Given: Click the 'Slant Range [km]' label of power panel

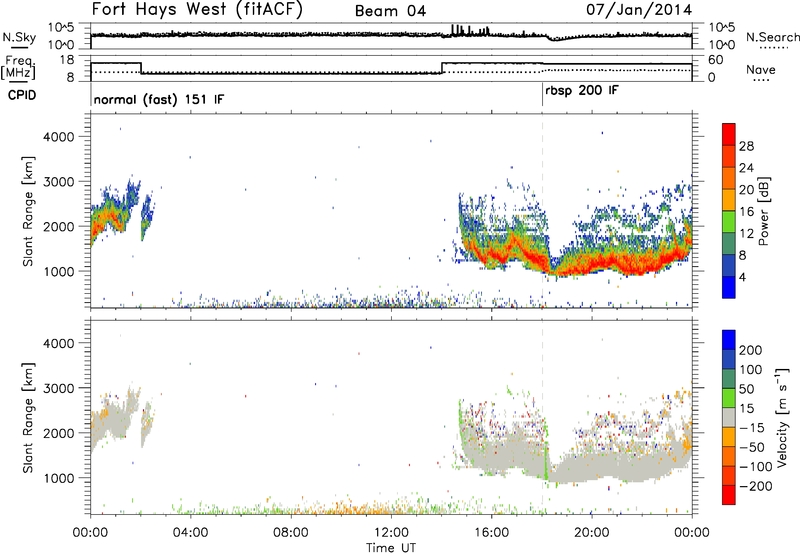Looking at the screenshot, I should click(28, 211).
